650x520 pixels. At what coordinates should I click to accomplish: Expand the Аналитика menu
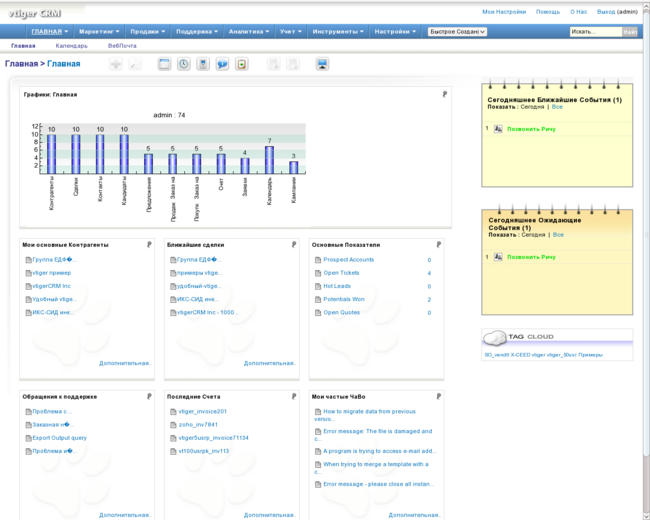point(249,32)
